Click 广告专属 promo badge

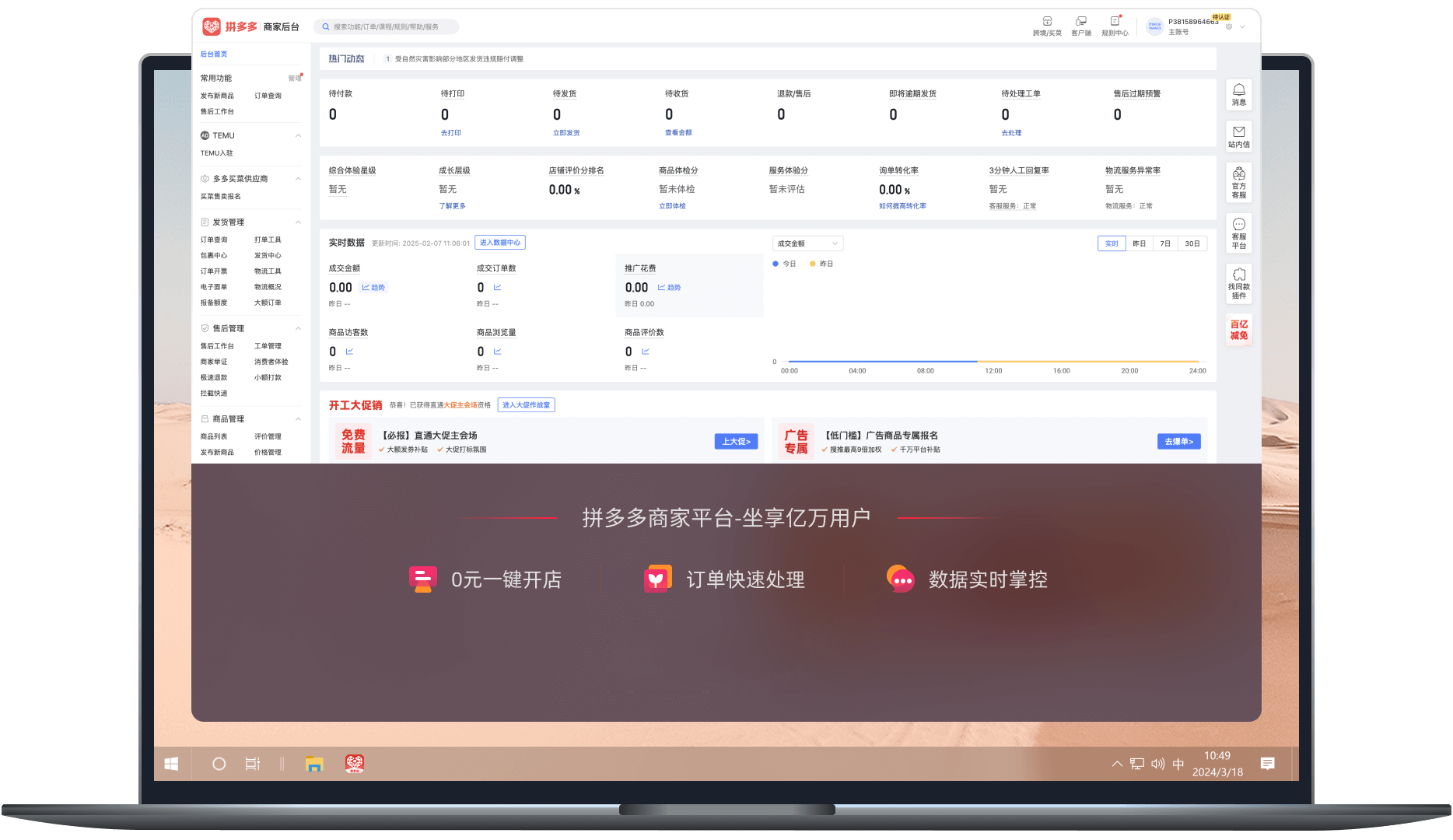coord(796,441)
